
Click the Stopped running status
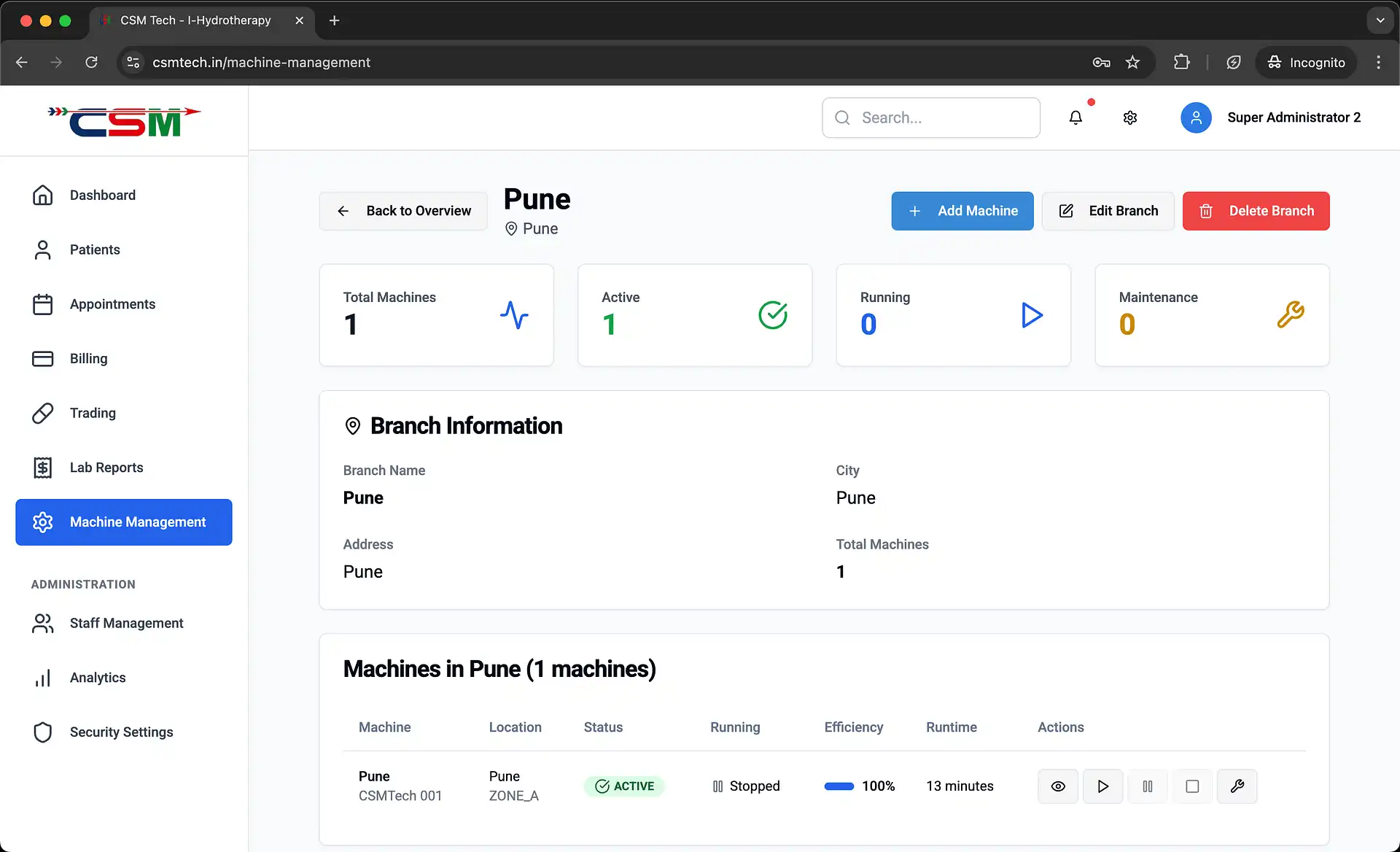(x=746, y=786)
